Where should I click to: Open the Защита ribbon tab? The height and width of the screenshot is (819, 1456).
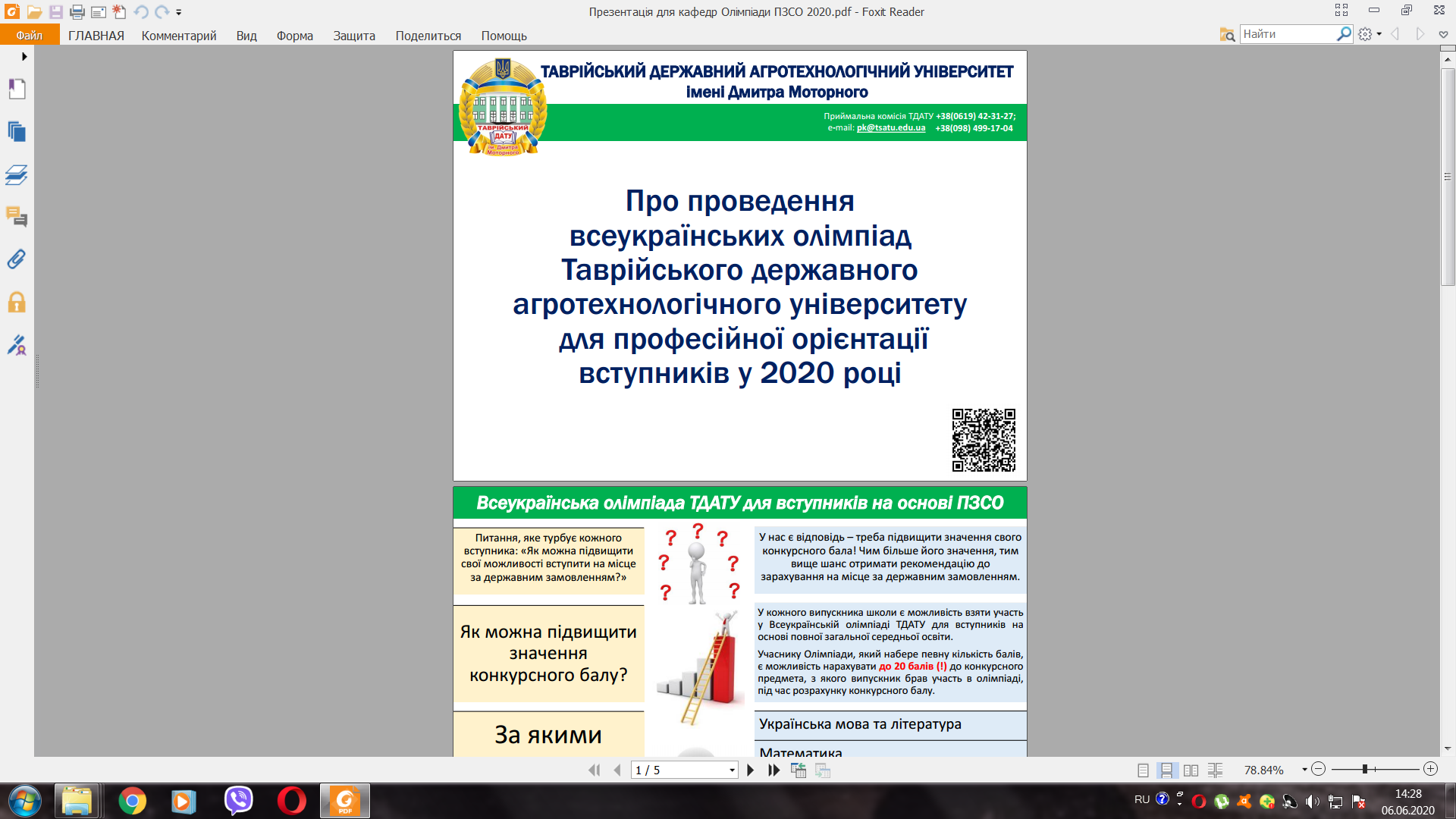point(354,36)
